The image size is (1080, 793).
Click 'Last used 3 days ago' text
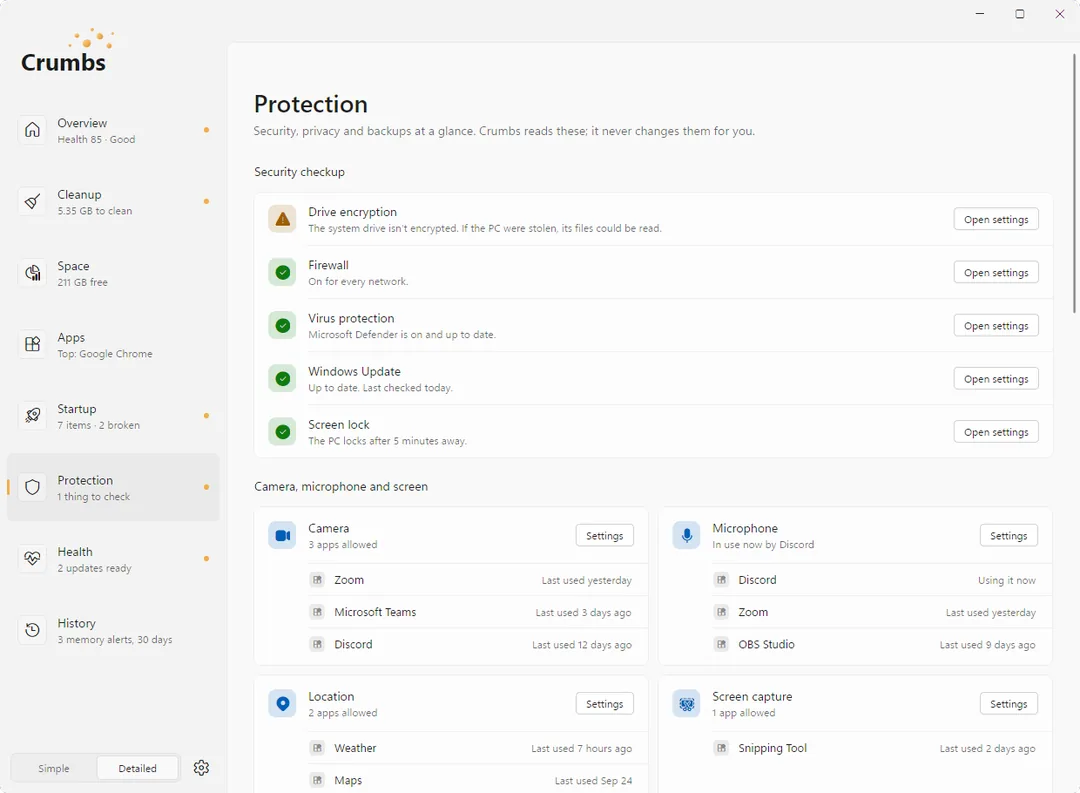click(583, 612)
